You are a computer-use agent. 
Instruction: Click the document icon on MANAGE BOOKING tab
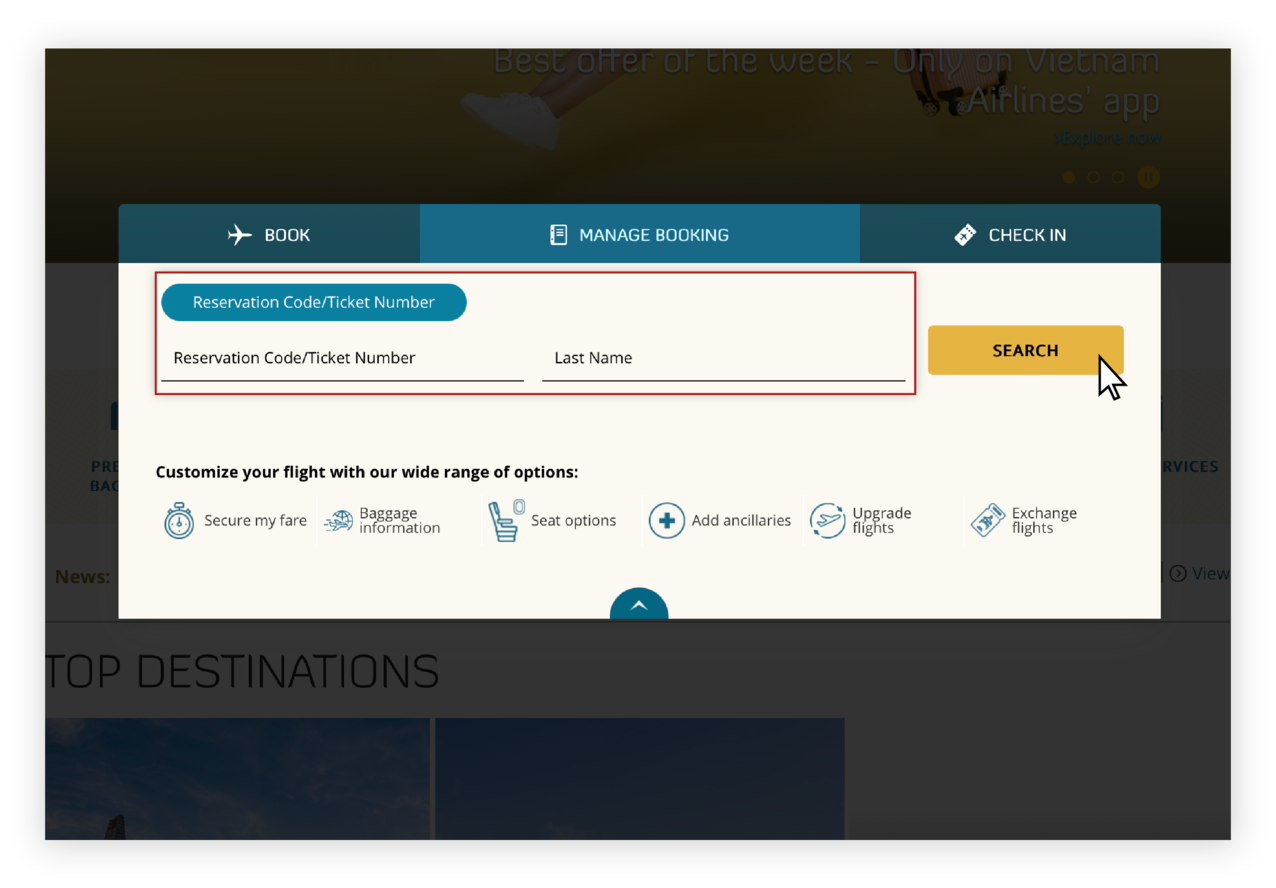[558, 234]
